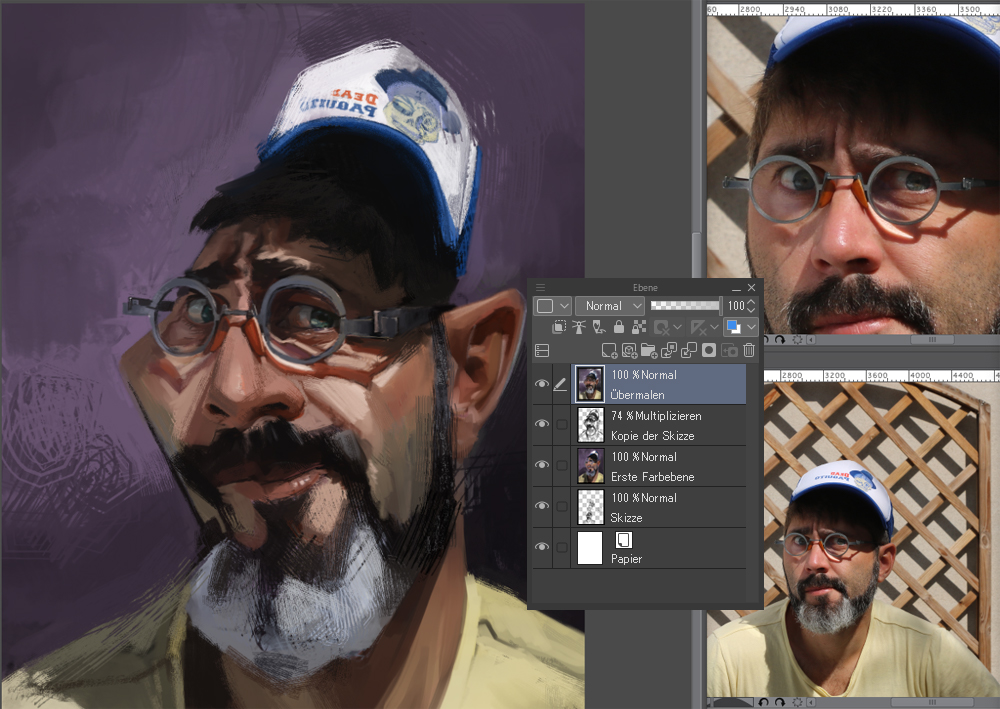The width and height of the screenshot is (1000, 709).
Task: Expand the layer color dropdown arrow
Action: click(x=751, y=327)
